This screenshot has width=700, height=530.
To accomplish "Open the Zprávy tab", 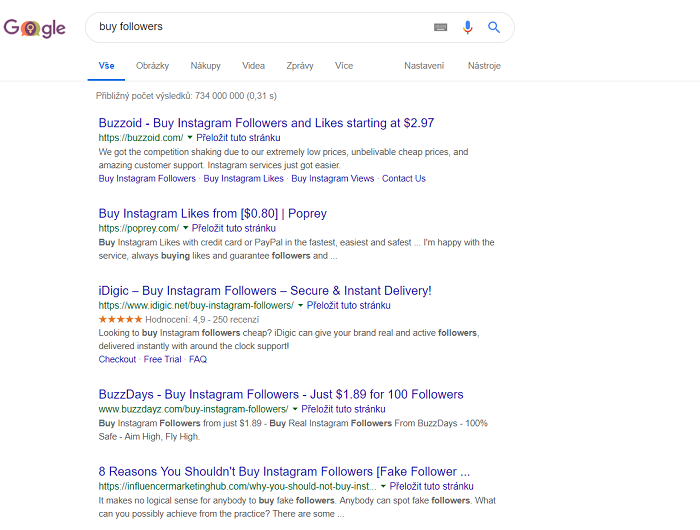I will click(300, 66).
